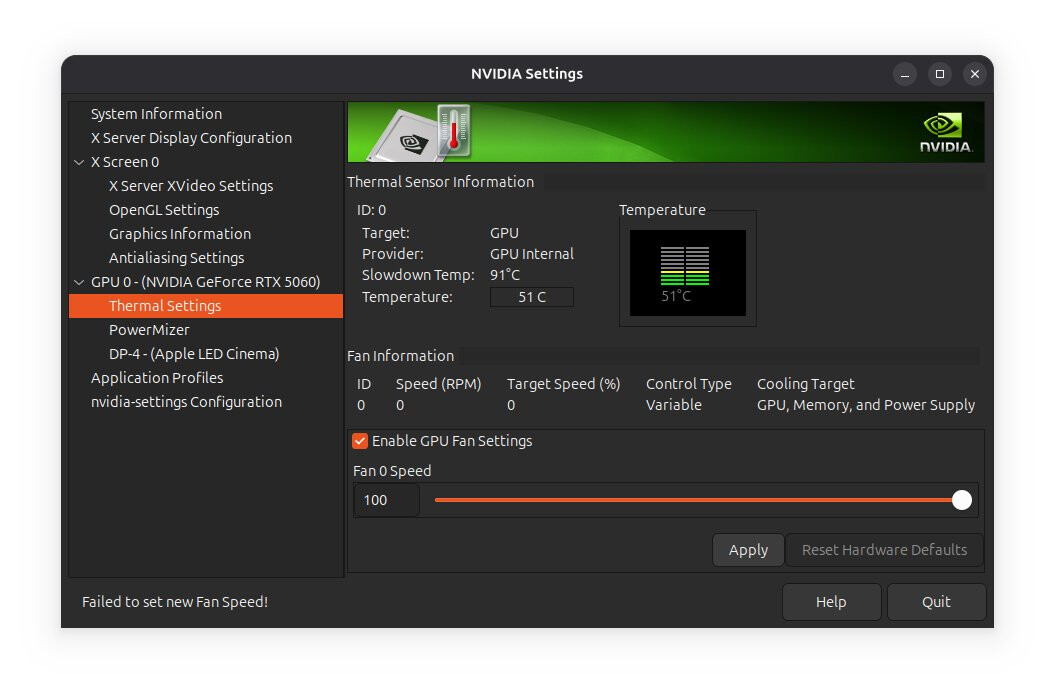Screen dimensions: 1055x695
Task: Click the NVIDIA logo in banner
Action: tap(944, 132)
